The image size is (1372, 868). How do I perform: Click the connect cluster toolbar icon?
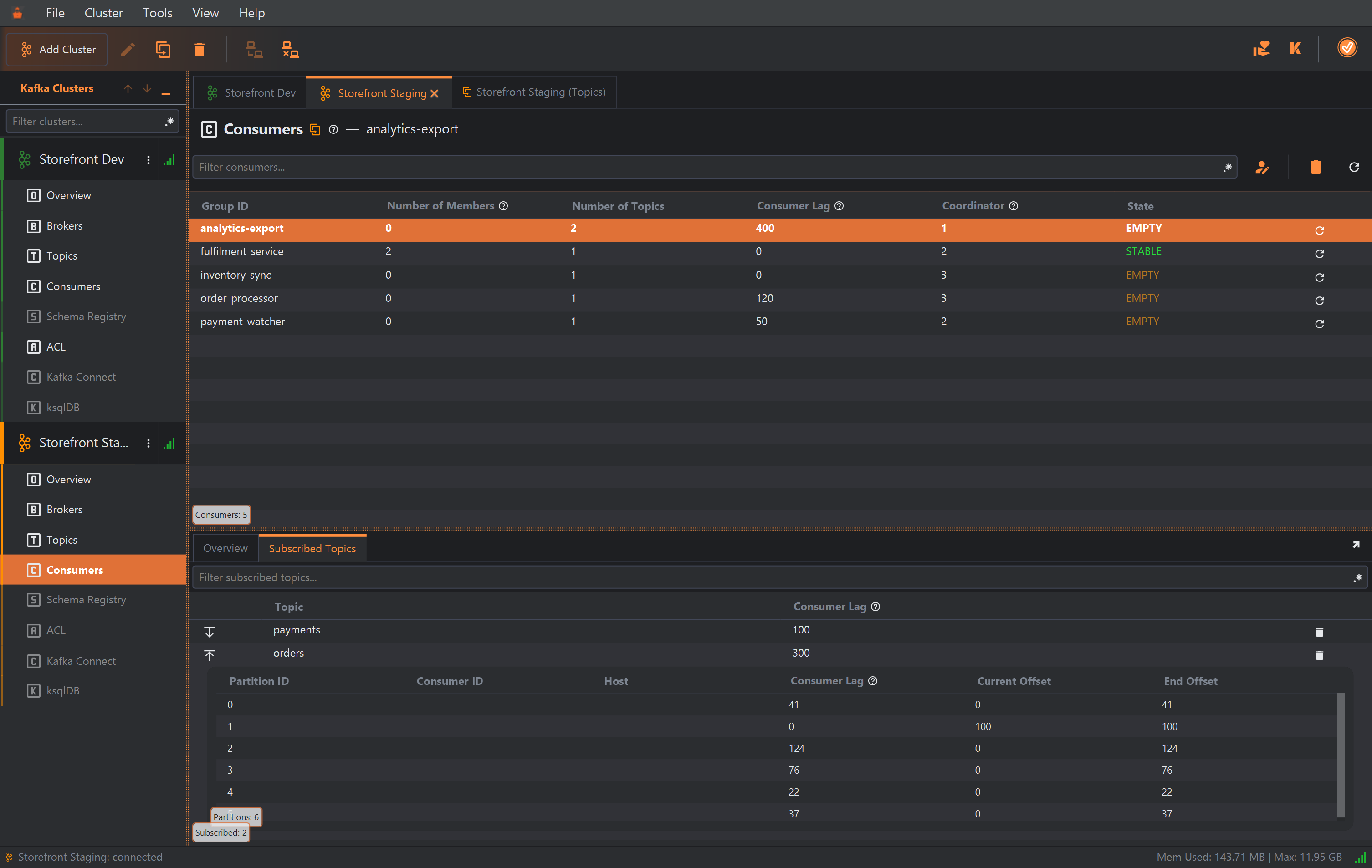[254, 50]
